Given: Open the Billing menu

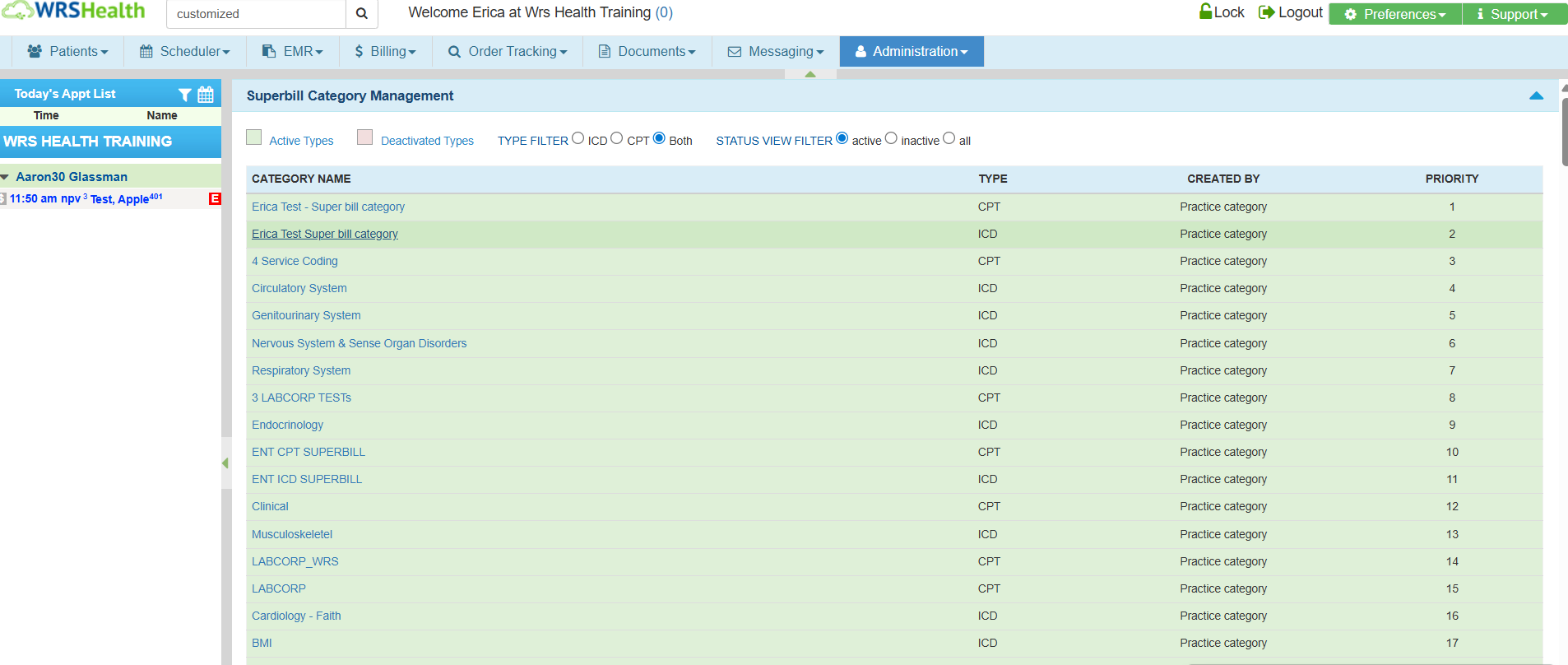Looking at the screenshot, I should coord(385,51).
